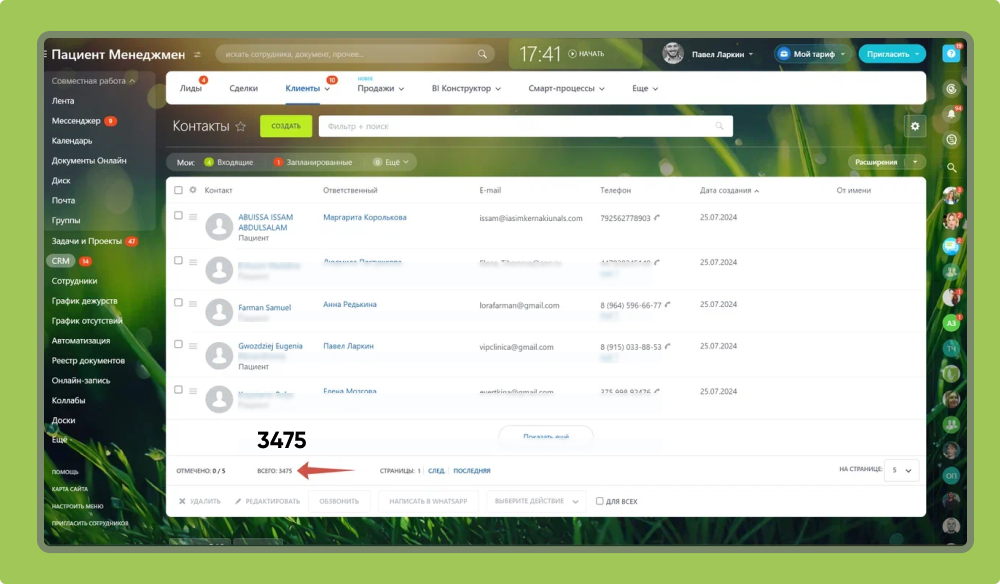Open the НА СТРАНИЦЕ page size dropdown

(x=901, y=471)
